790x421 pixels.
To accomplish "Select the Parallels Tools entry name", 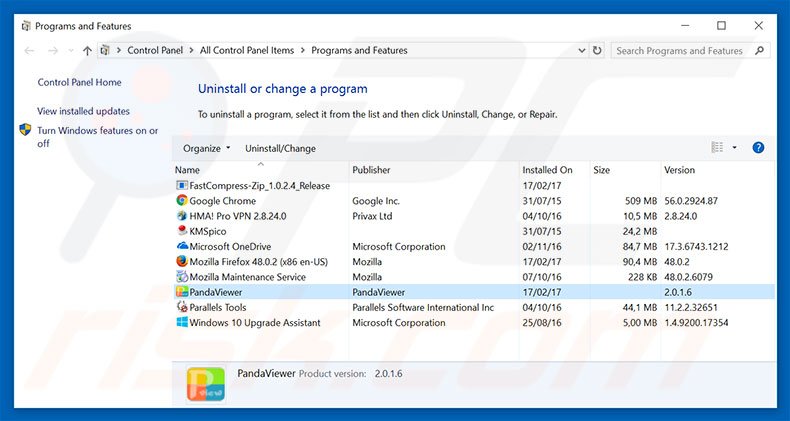I will point(218,307).
